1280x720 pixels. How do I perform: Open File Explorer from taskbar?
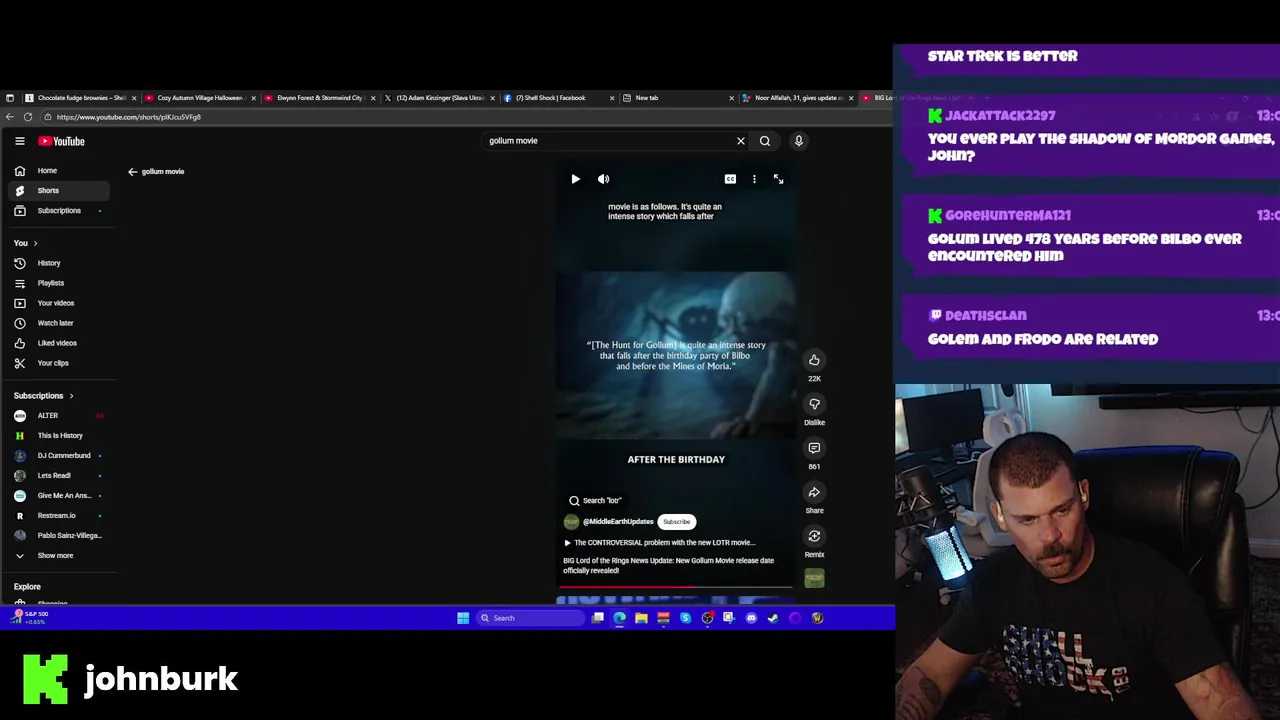click(x=641, y=618)
